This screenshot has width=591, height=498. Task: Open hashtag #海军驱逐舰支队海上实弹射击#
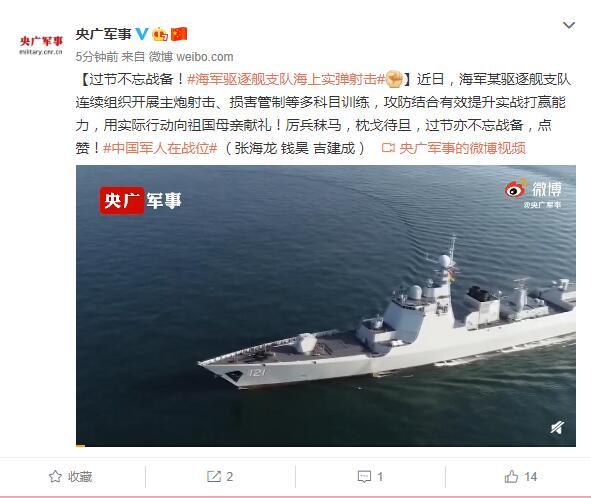(x=286, y=80)
